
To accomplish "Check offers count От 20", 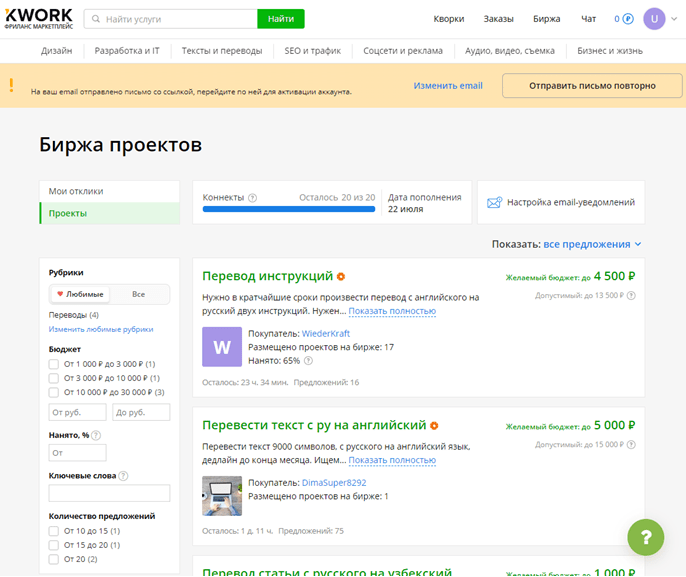I will 54,559.
